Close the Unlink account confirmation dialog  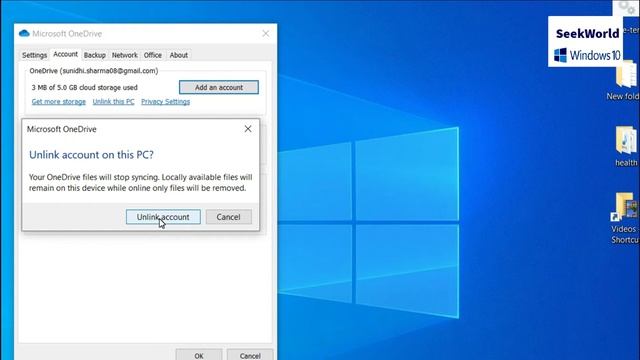(248, 129)
